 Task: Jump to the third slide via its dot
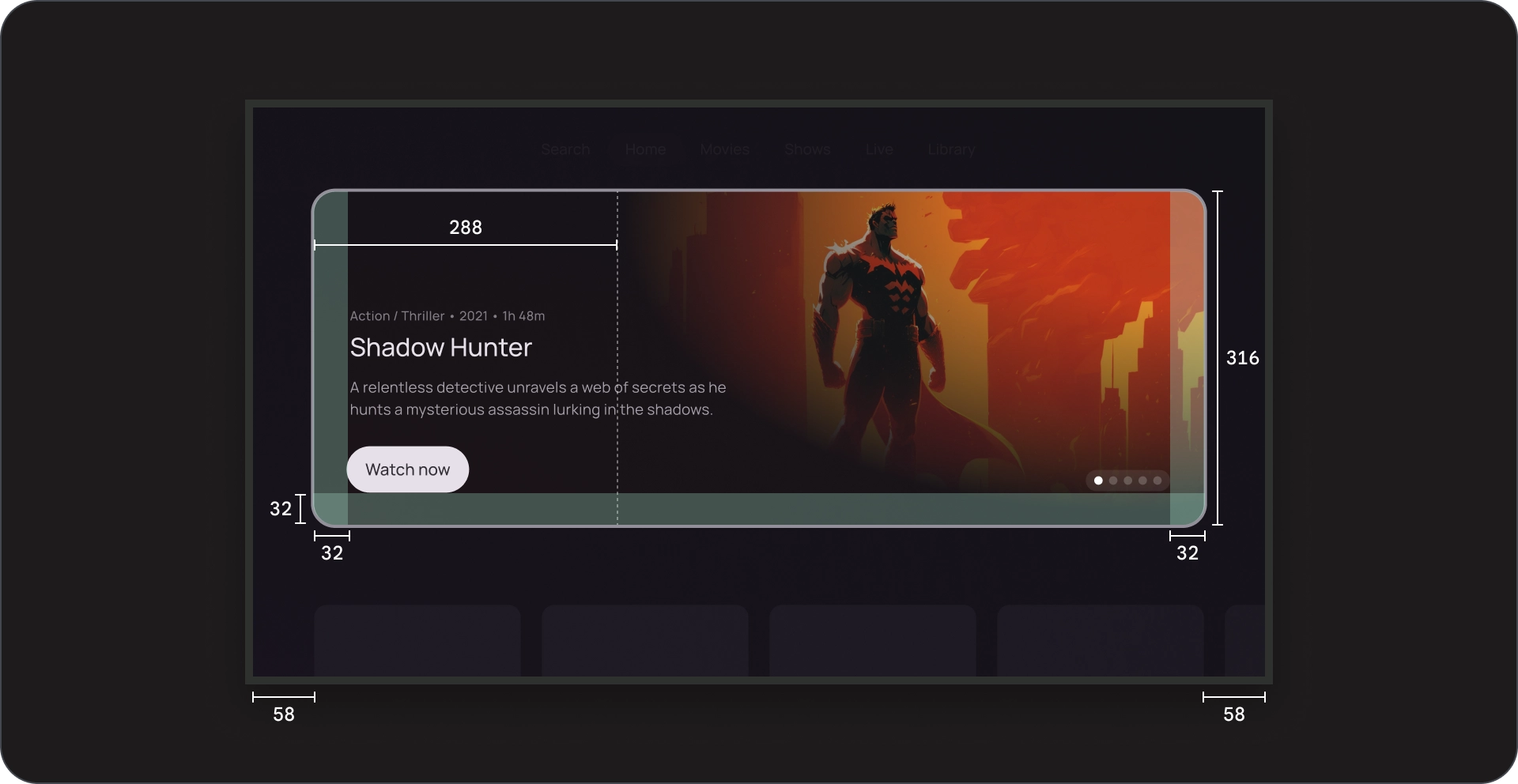click(x=1127, y=481)
